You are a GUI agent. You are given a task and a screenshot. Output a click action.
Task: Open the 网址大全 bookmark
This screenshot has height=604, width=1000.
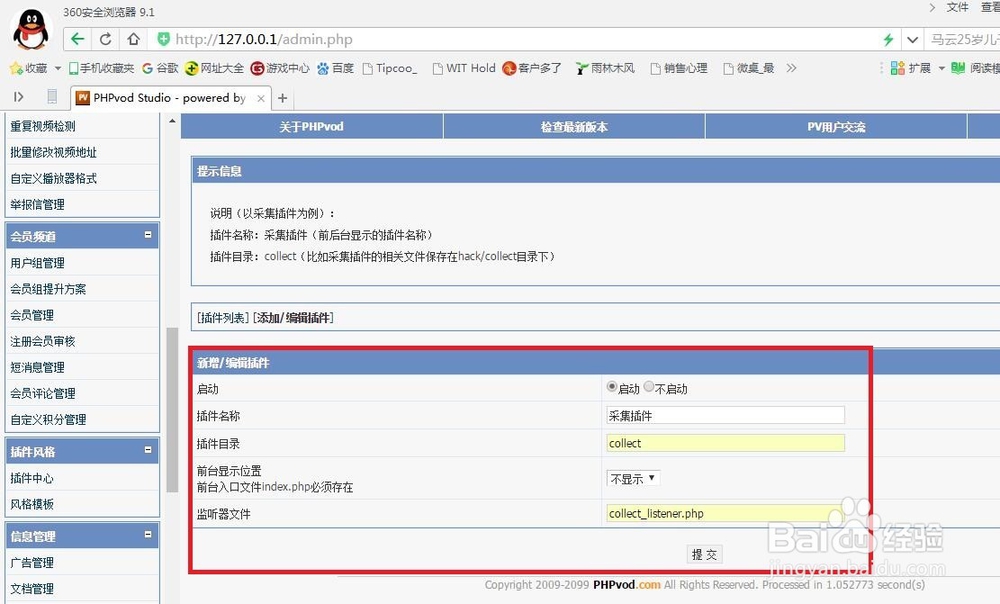(x=214, y=68)
